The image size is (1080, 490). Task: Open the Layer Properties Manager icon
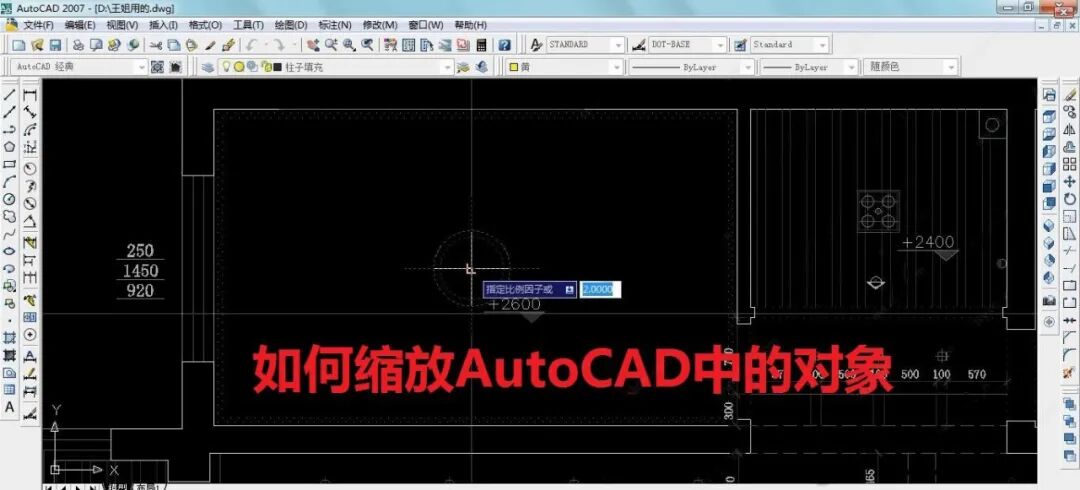[207, 67]
